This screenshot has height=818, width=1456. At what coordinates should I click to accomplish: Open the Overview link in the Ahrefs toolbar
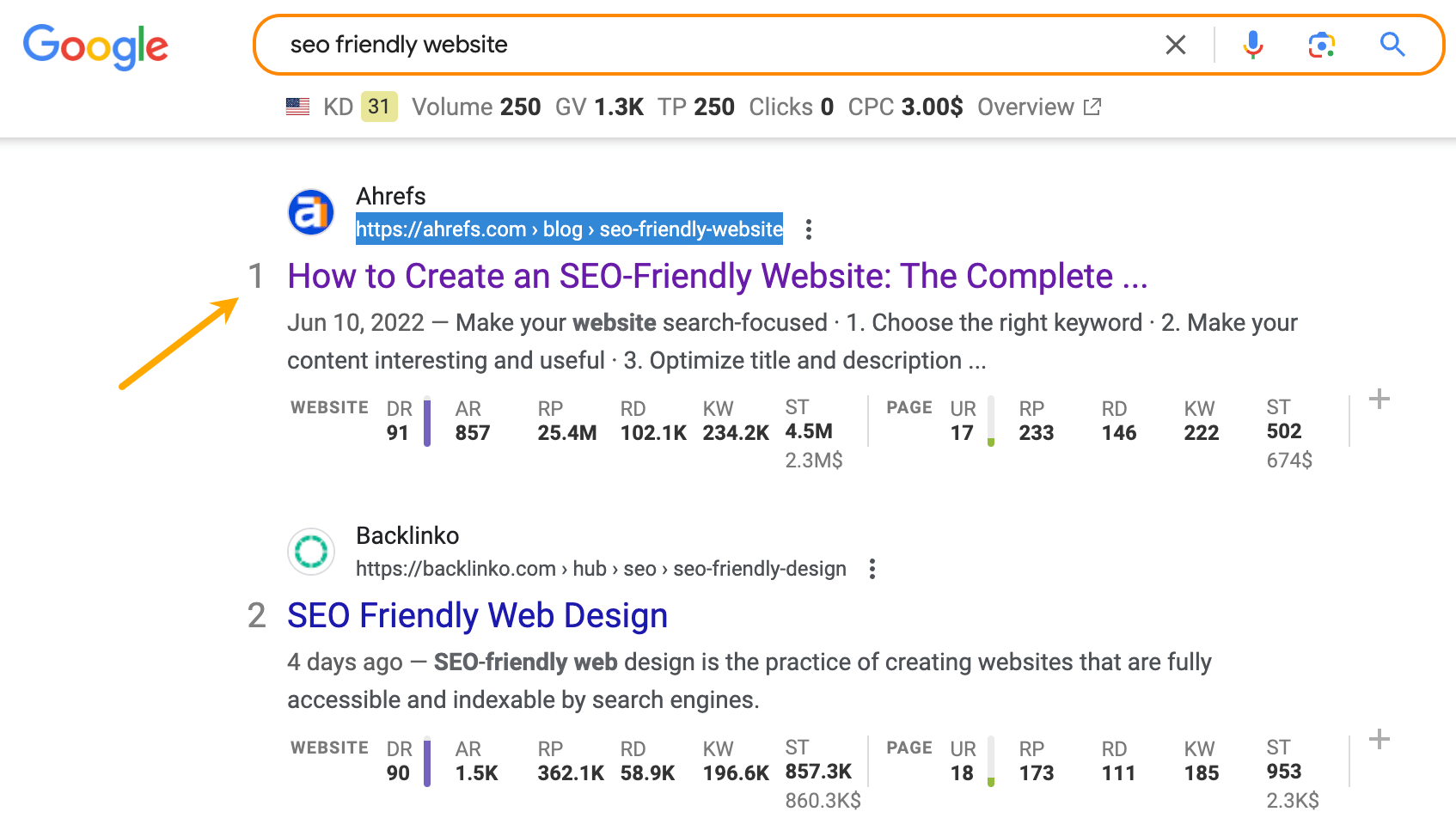pyautogui.click(x=1026, y=107)
